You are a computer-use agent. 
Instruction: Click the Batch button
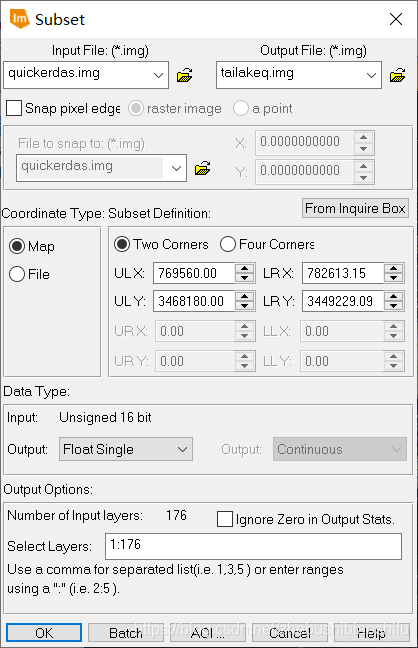[126, 633]
